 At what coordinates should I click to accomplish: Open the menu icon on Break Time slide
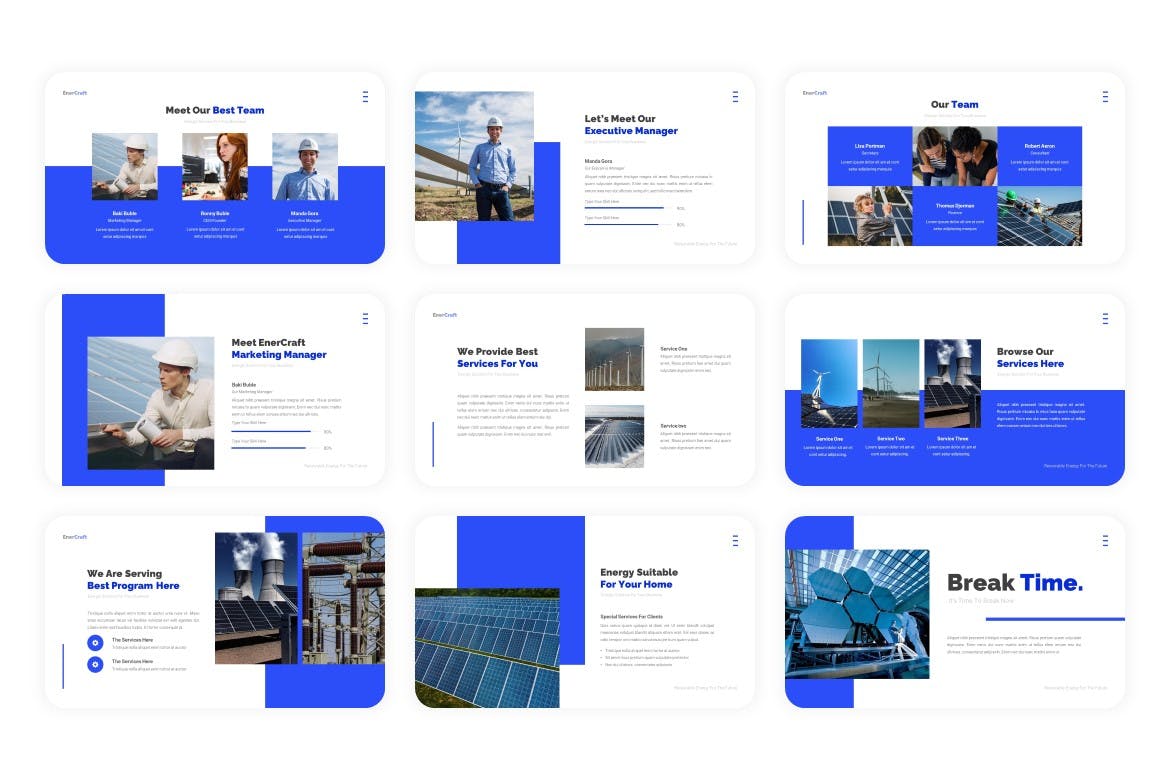pos(1105,541)
